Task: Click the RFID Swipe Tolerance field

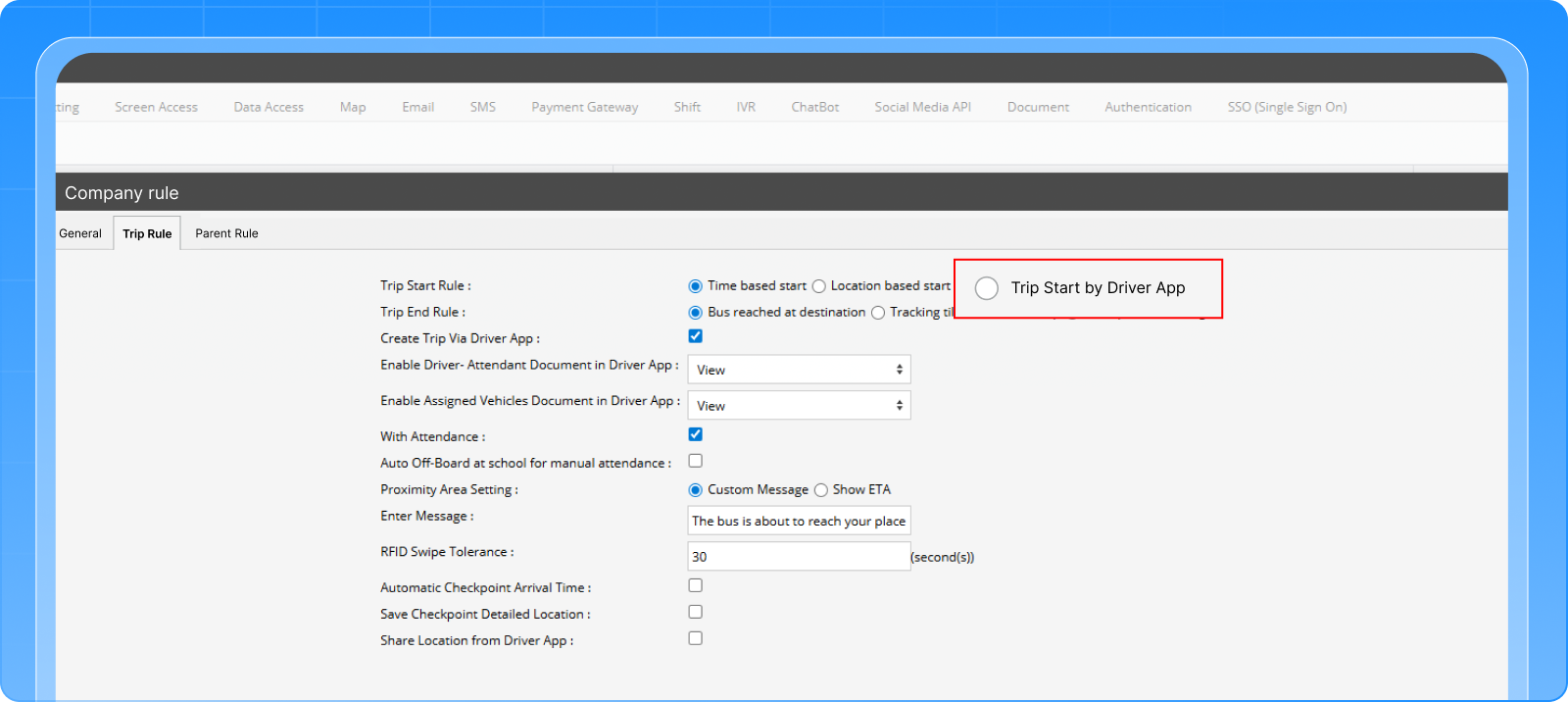Action: (x=799, y=557)
